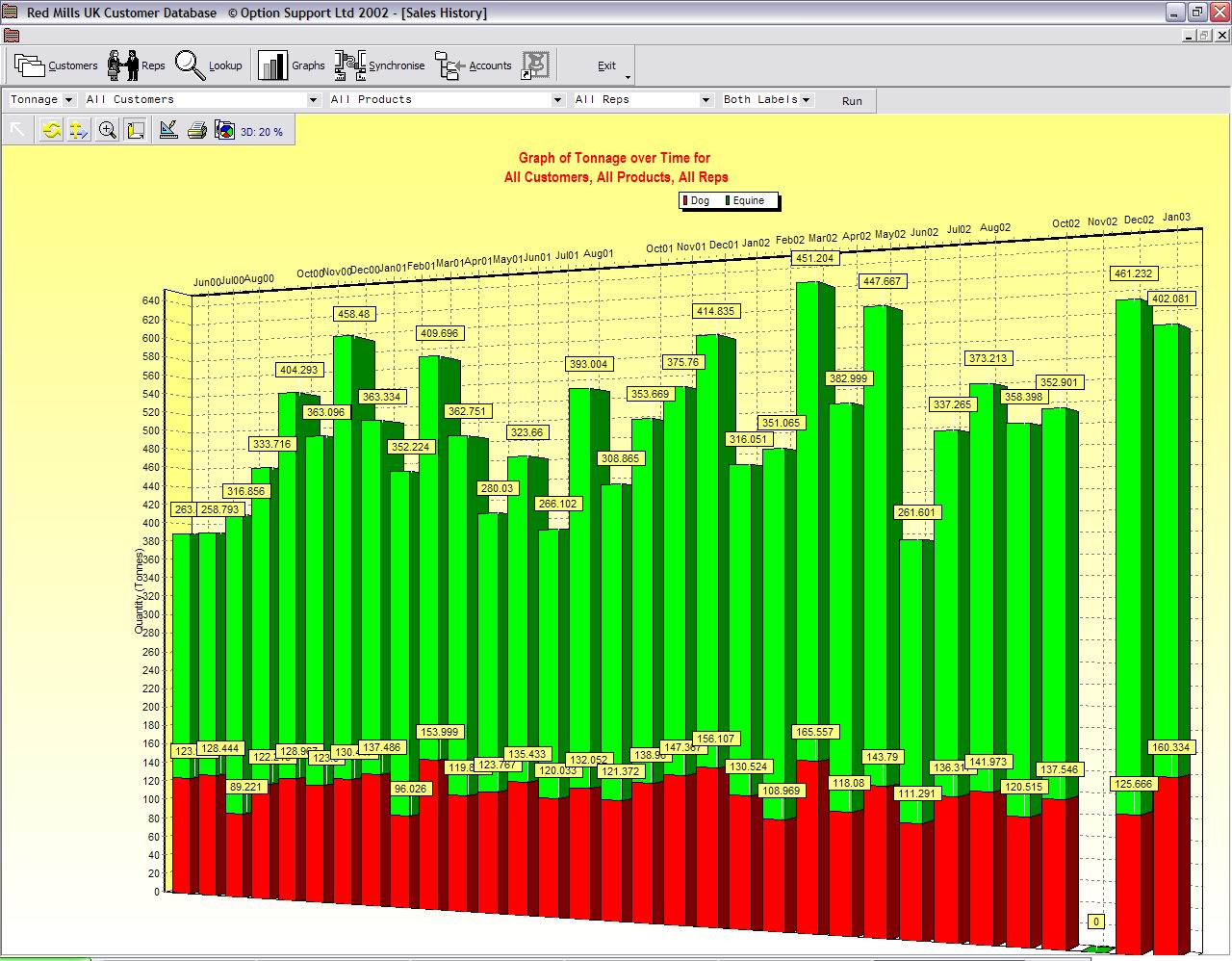Toggle the pie chart gallery icon

click(224, 131)
